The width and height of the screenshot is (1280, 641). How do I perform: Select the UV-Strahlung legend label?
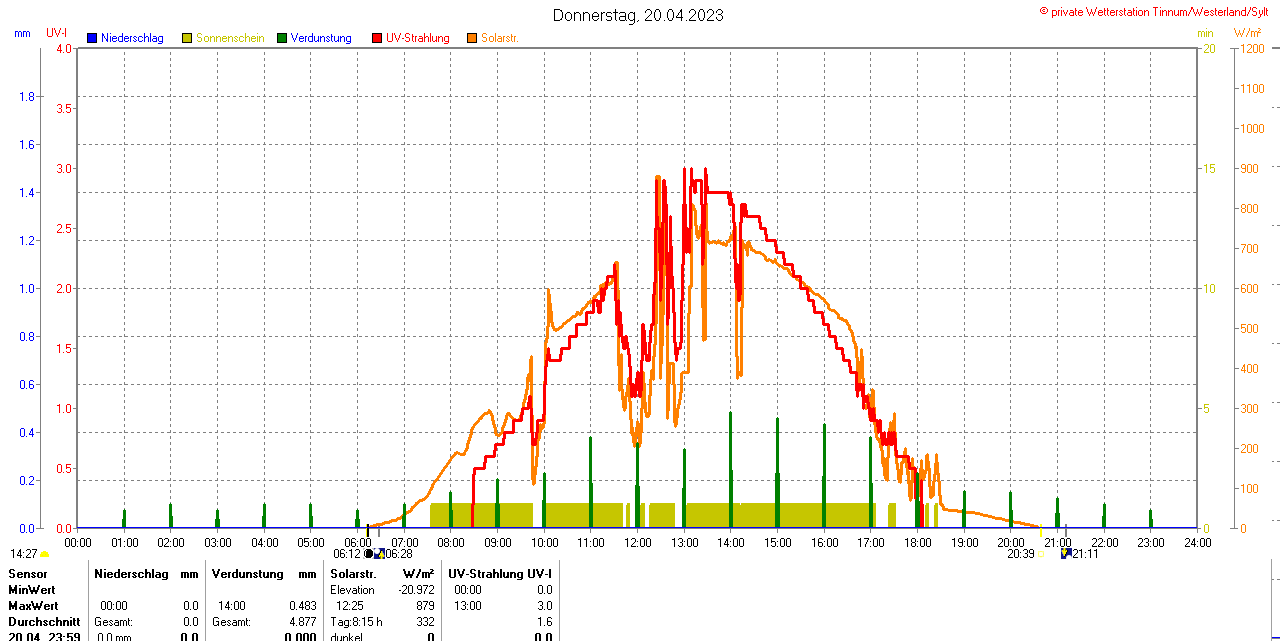417,38
